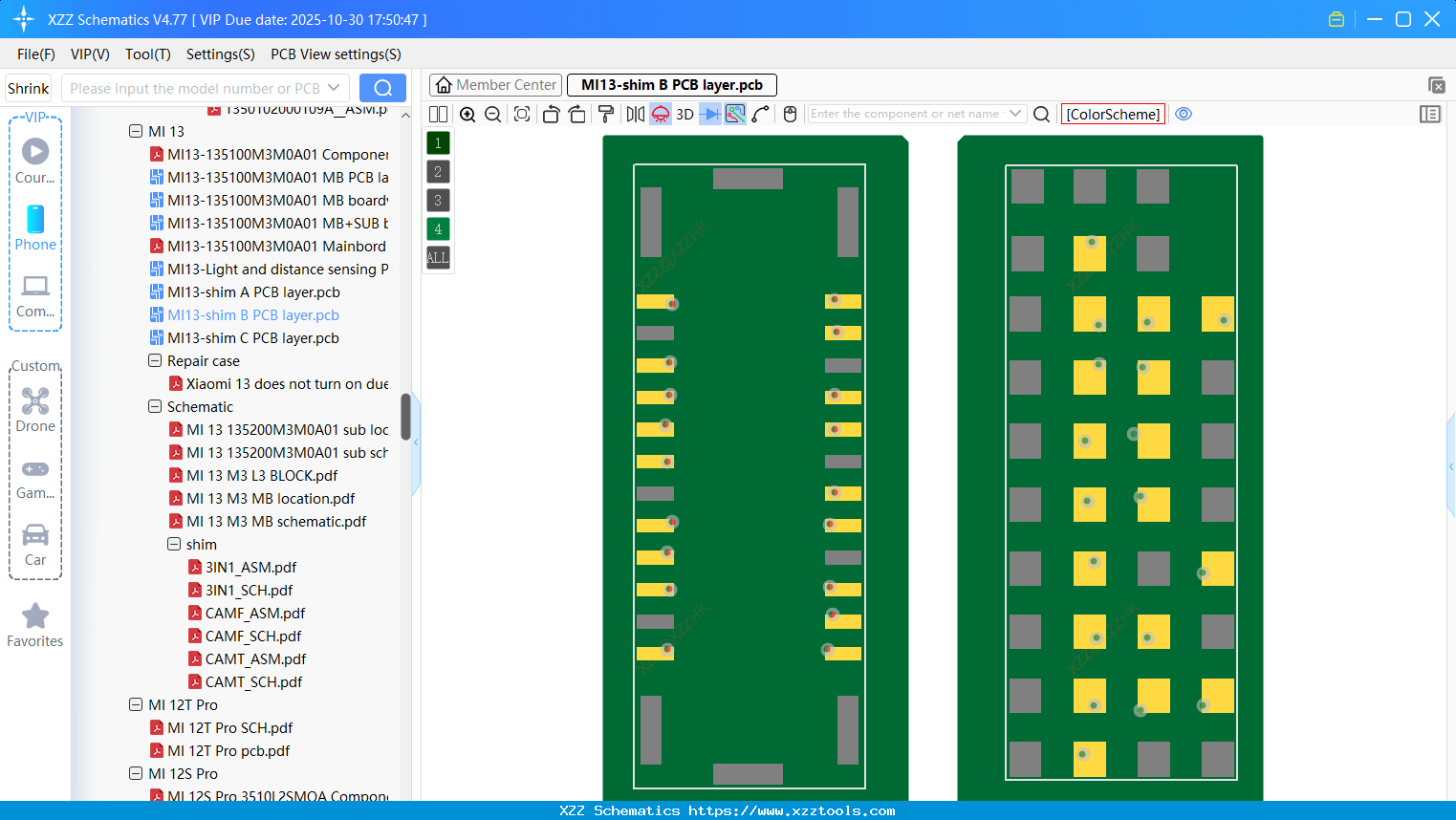Collapse the shim folder
Screen dimensions: 1456x820
(174, 544)
